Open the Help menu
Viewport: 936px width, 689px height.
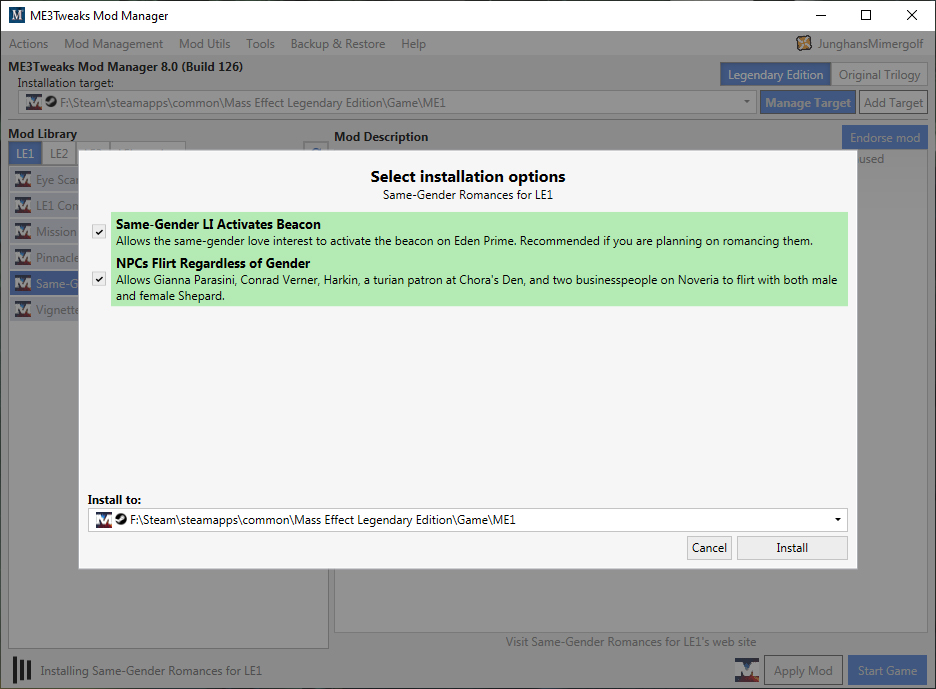[x=413, y=44]
